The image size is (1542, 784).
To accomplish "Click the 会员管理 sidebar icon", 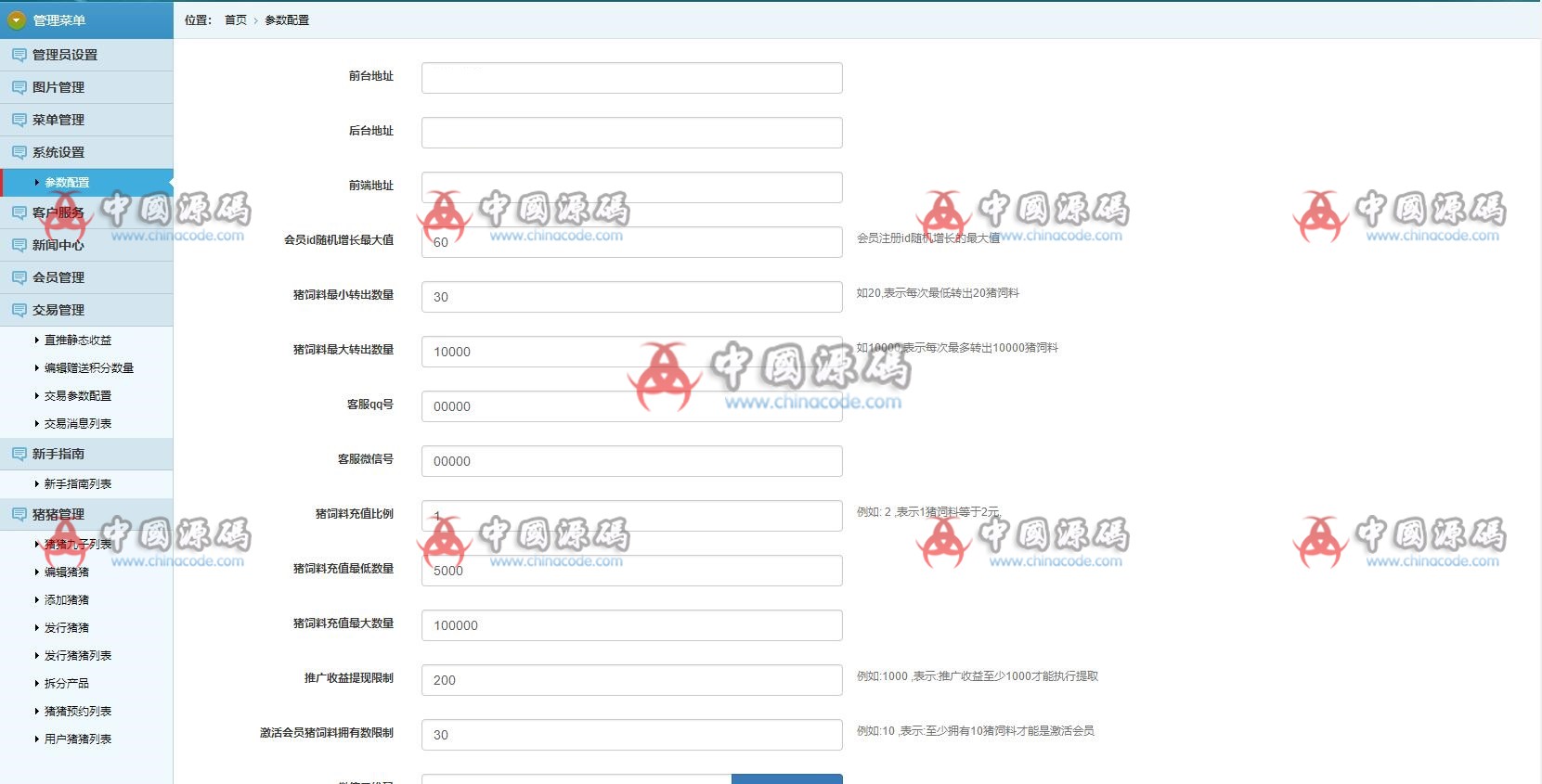I will click(x=19, y=278).
